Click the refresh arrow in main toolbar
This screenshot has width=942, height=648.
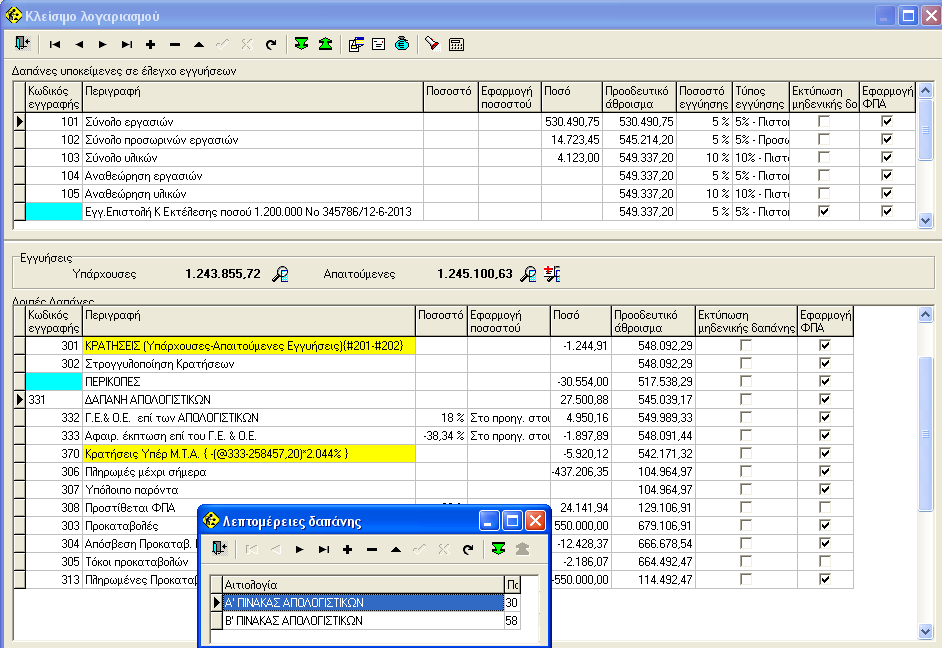click(271, 44)
